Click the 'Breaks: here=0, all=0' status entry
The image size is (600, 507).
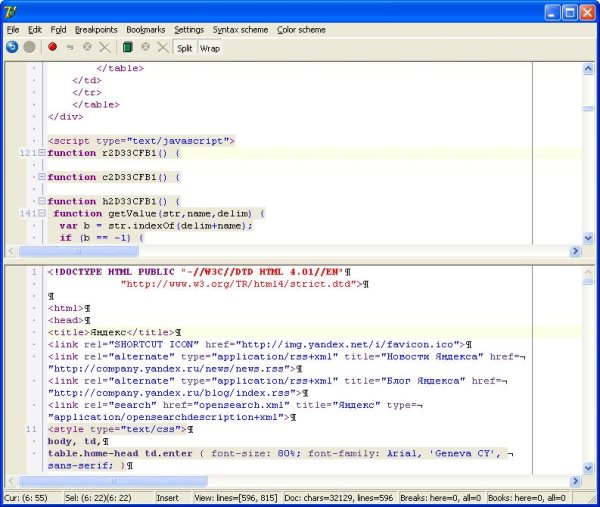[440, 498]
